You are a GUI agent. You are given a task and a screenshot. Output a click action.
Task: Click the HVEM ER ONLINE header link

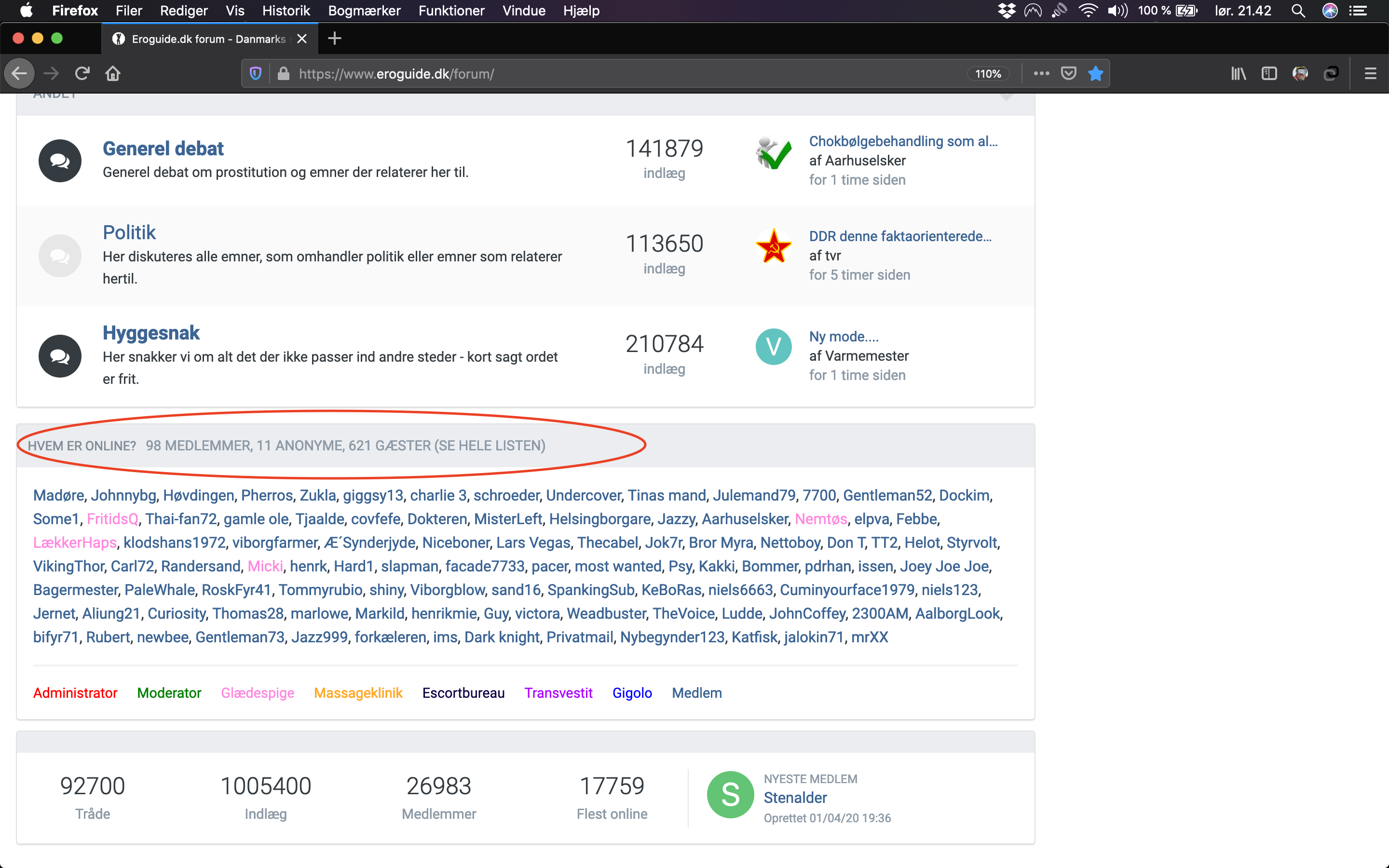(82, 446)
